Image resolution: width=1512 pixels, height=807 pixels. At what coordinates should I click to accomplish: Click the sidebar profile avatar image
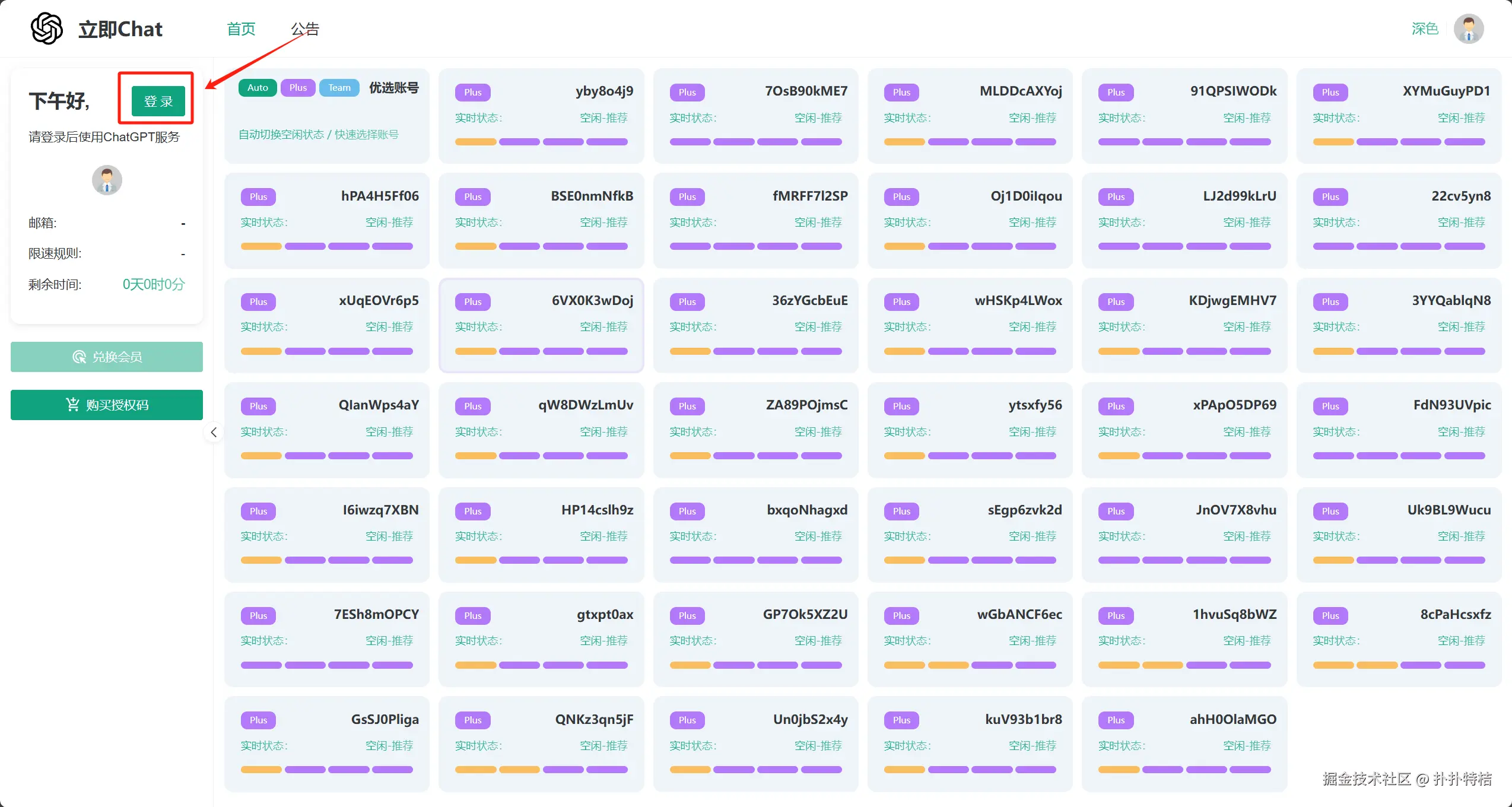(107, 180)
